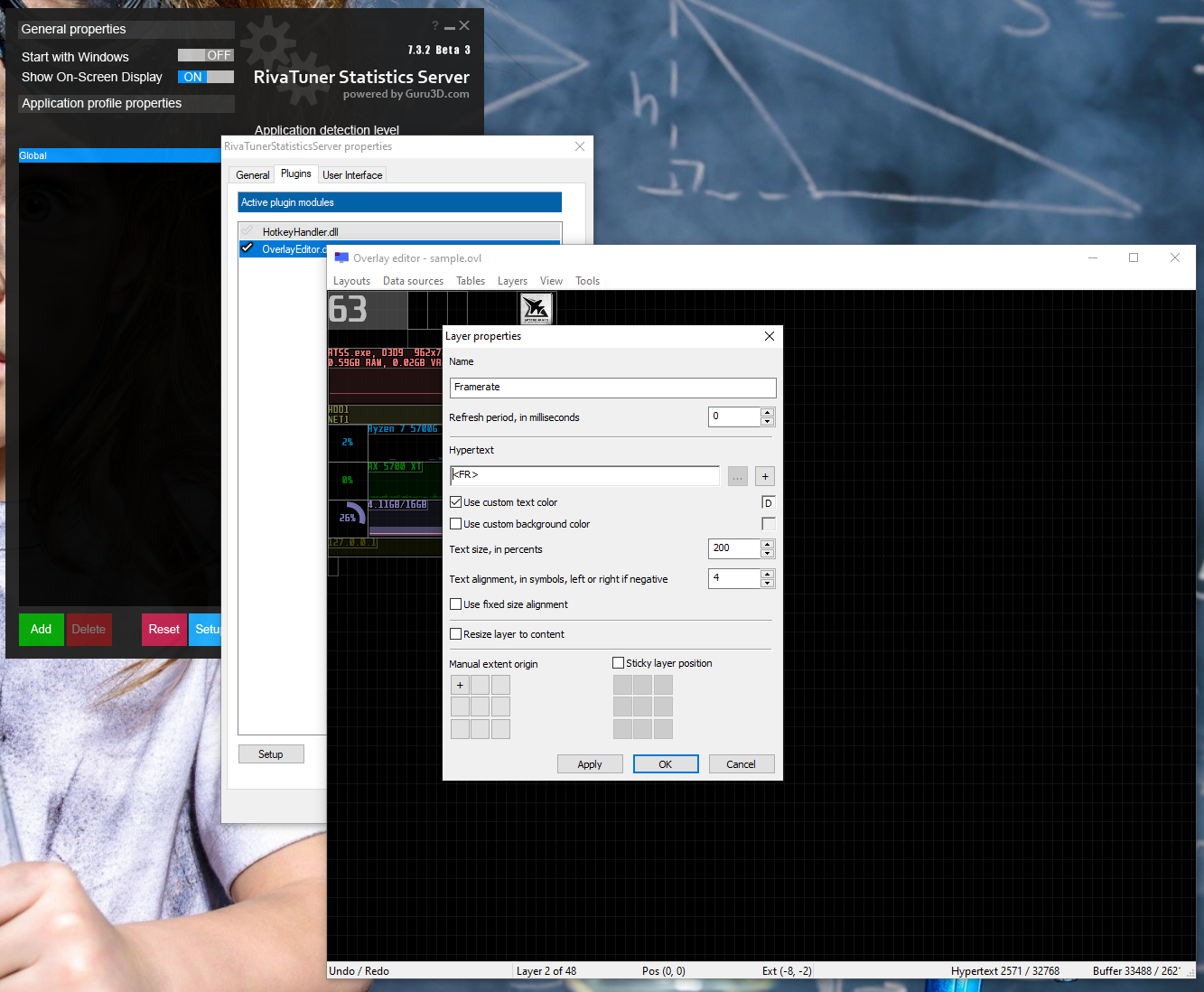Click the Overlay editor window title icon
This screenshot has width=1204, height=992.
[x=341, y=257]
